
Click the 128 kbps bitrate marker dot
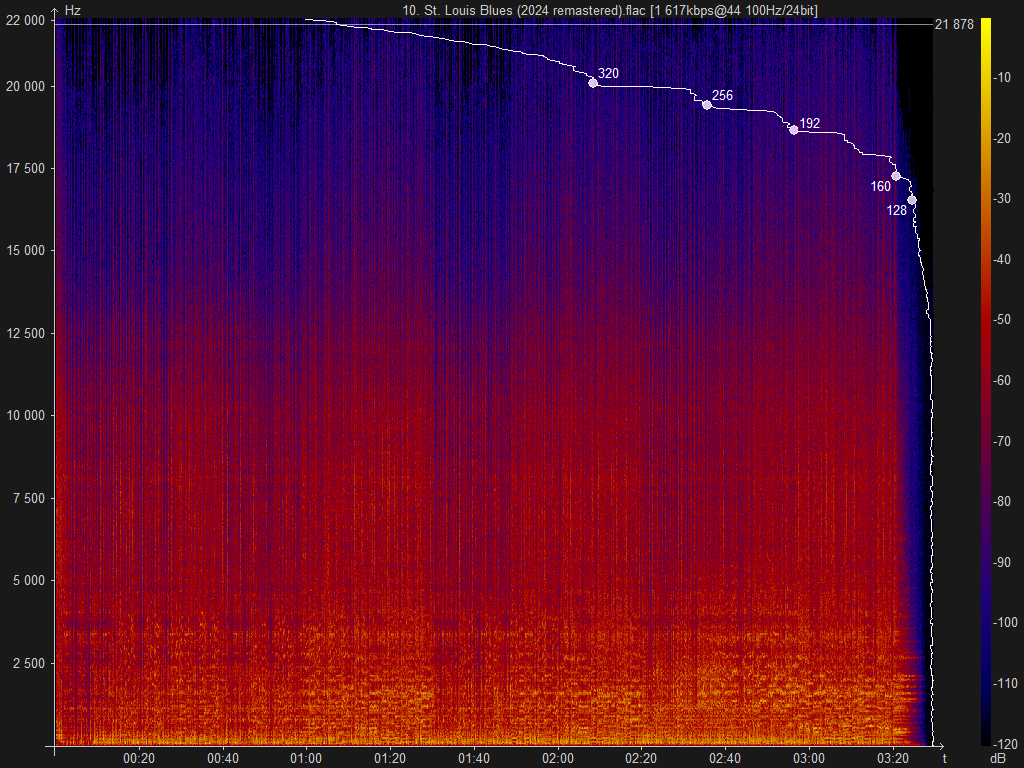click(x=912, y=200)
